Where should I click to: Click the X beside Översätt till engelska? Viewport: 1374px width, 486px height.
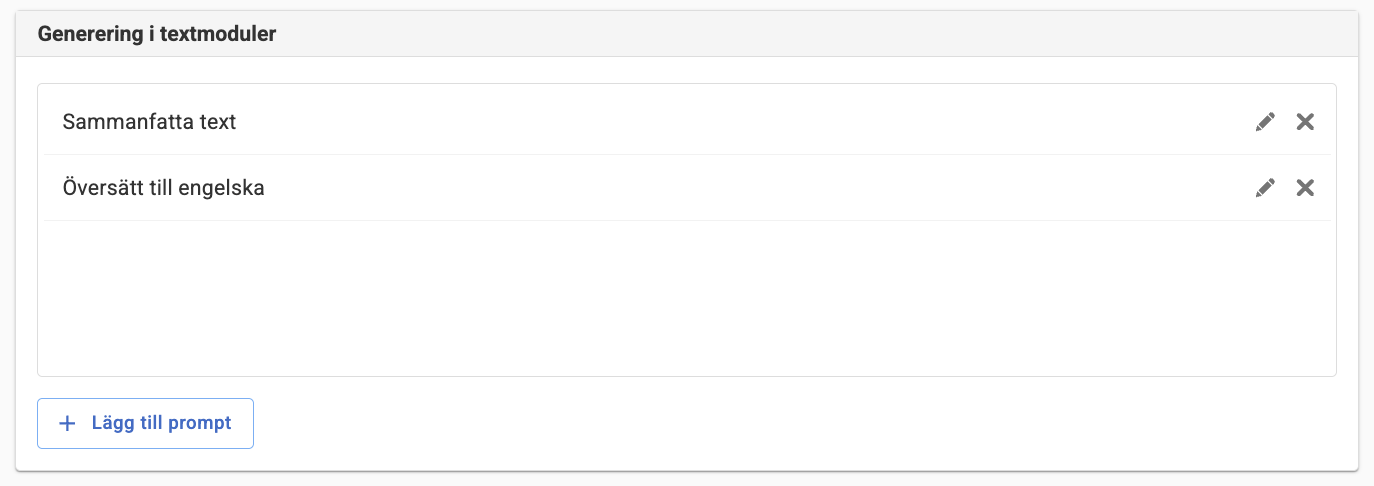point(1305,188)
